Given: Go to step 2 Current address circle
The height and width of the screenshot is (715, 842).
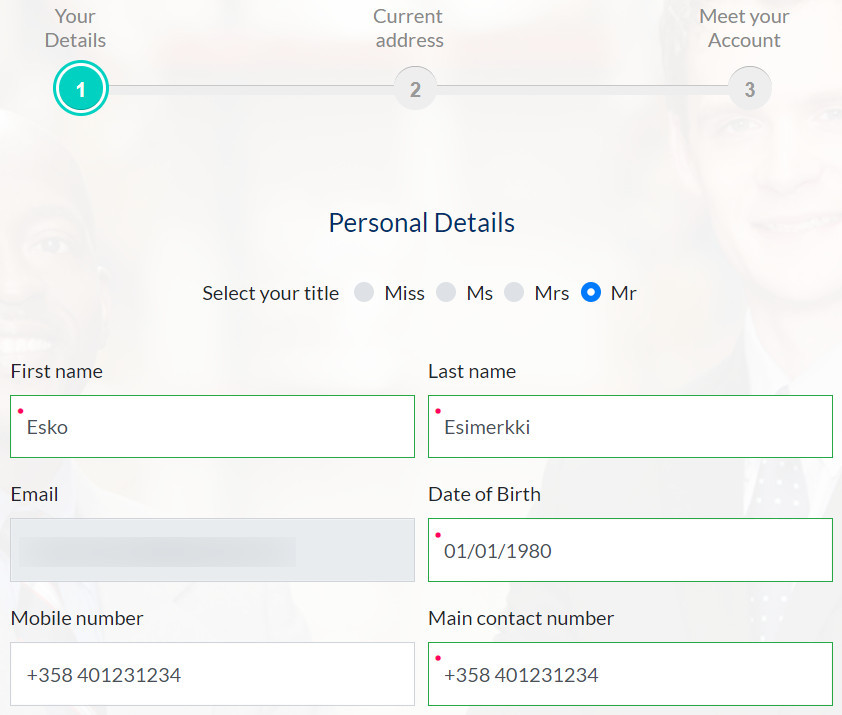Looking at the screenshot, I should coord(415,89).
